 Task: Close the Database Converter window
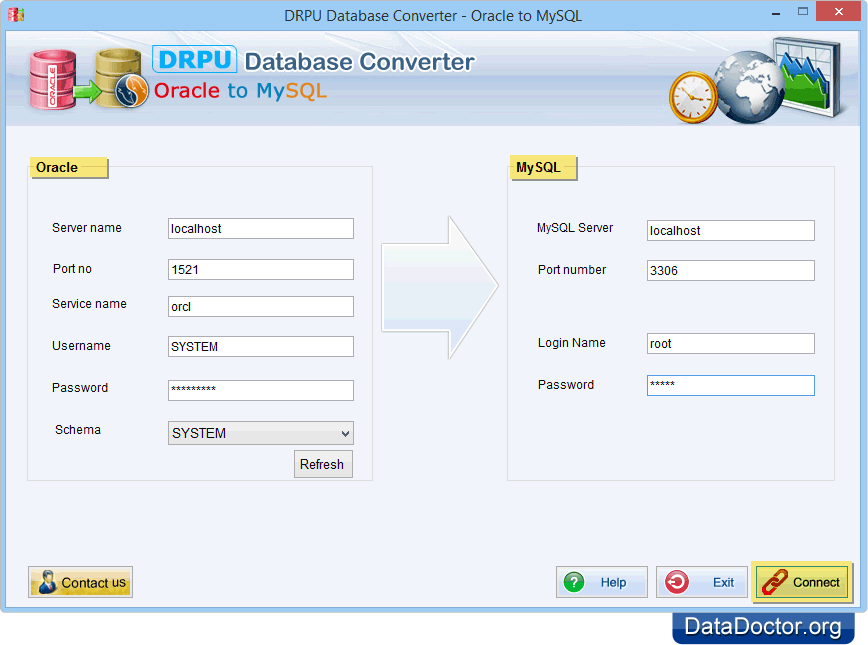839,12
